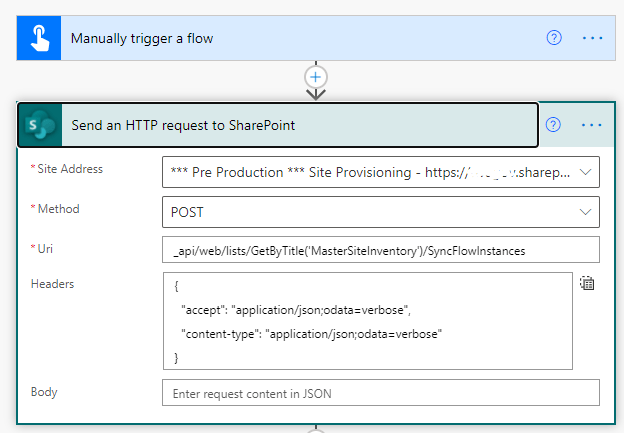Switch Headers to key-value mode

pyautogui.click(x=588, y=284)
